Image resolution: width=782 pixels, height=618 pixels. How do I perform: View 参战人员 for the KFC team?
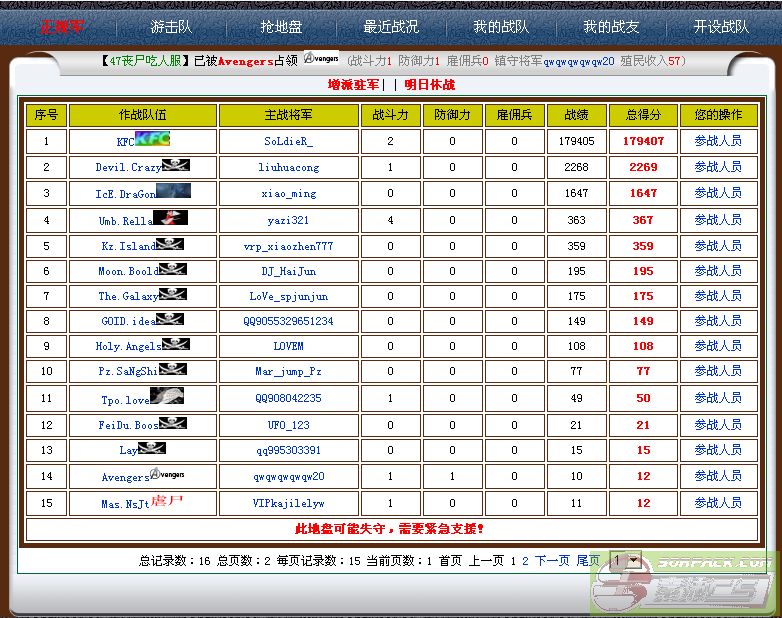click(x=718, y=141)
